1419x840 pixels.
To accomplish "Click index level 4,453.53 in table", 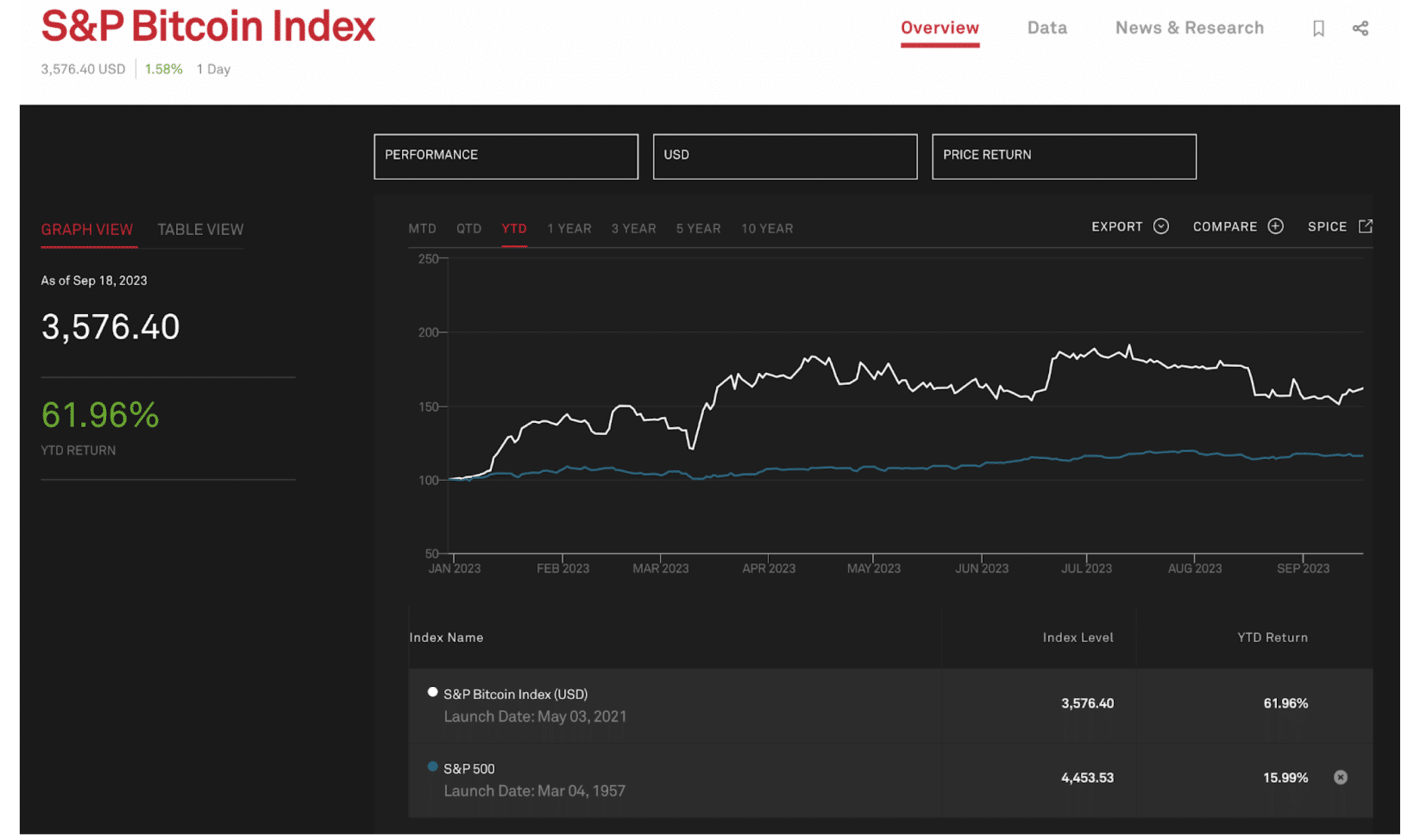I will click(1087, 778).
